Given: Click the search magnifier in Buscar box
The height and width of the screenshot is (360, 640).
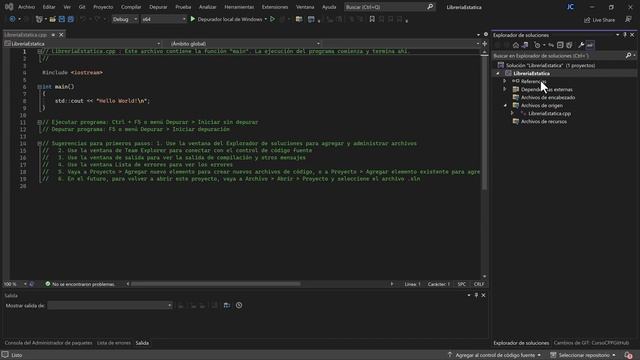Looking at the screenshot, I should pyautogui.click(x=430, y=7).
